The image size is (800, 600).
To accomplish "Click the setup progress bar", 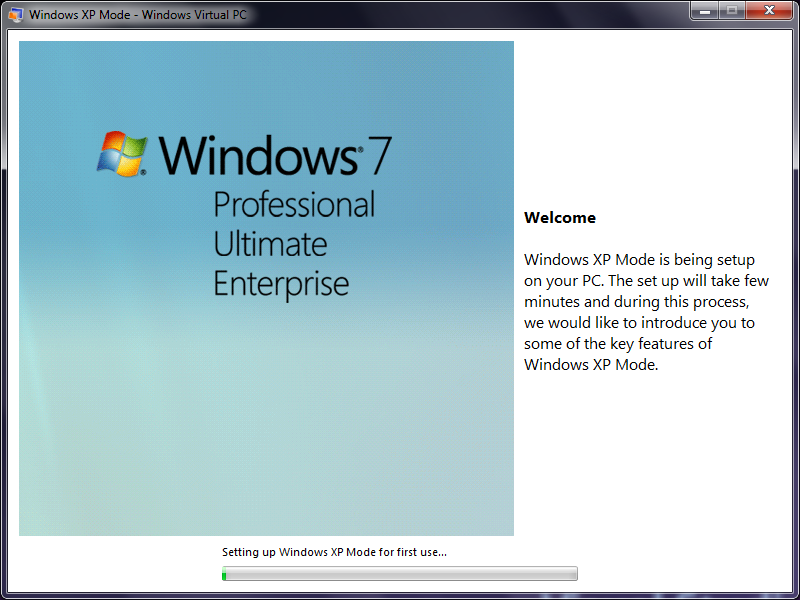I will coord(399,573).
